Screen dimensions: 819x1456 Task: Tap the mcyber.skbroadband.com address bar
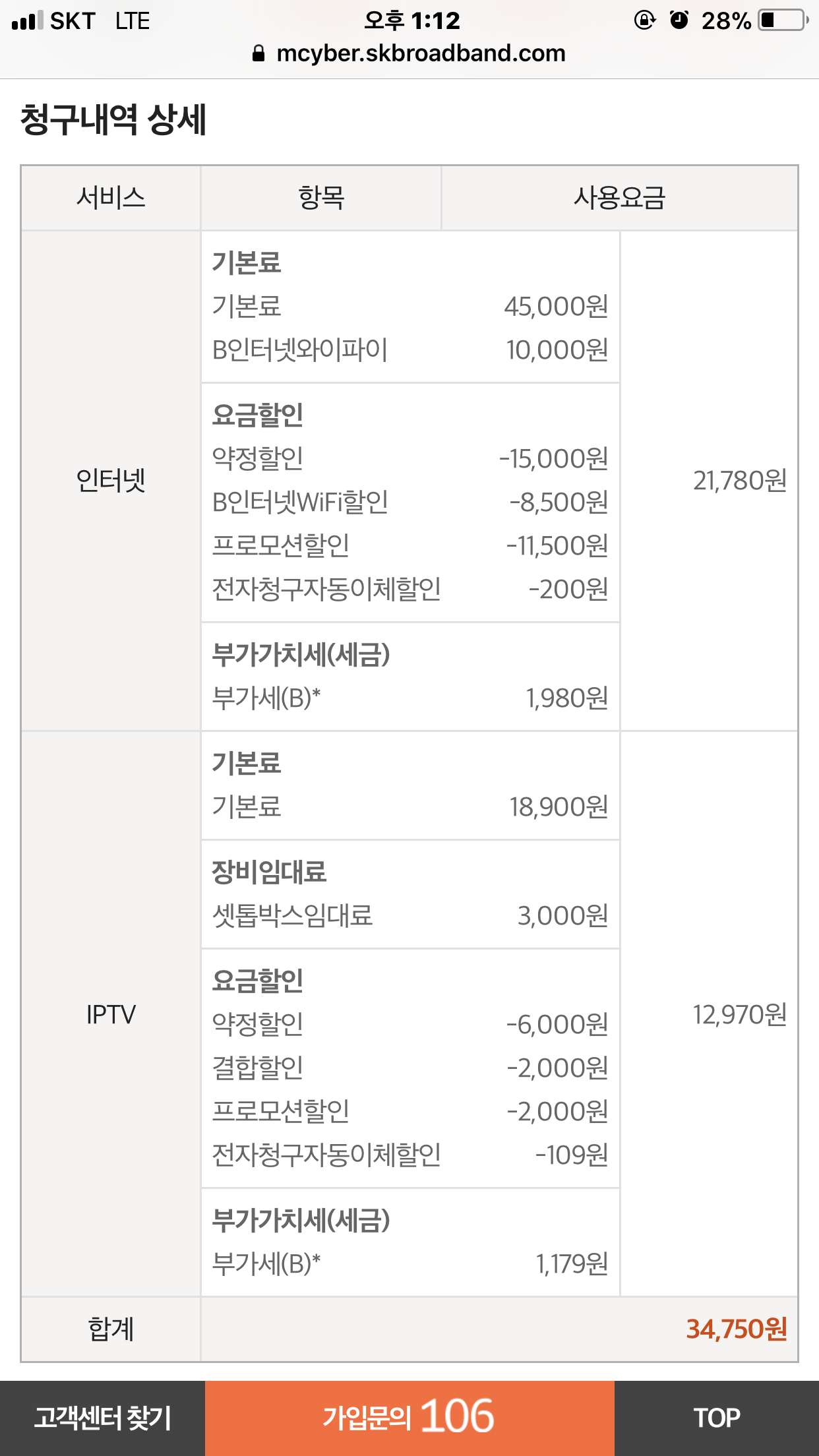coord(421,53)
